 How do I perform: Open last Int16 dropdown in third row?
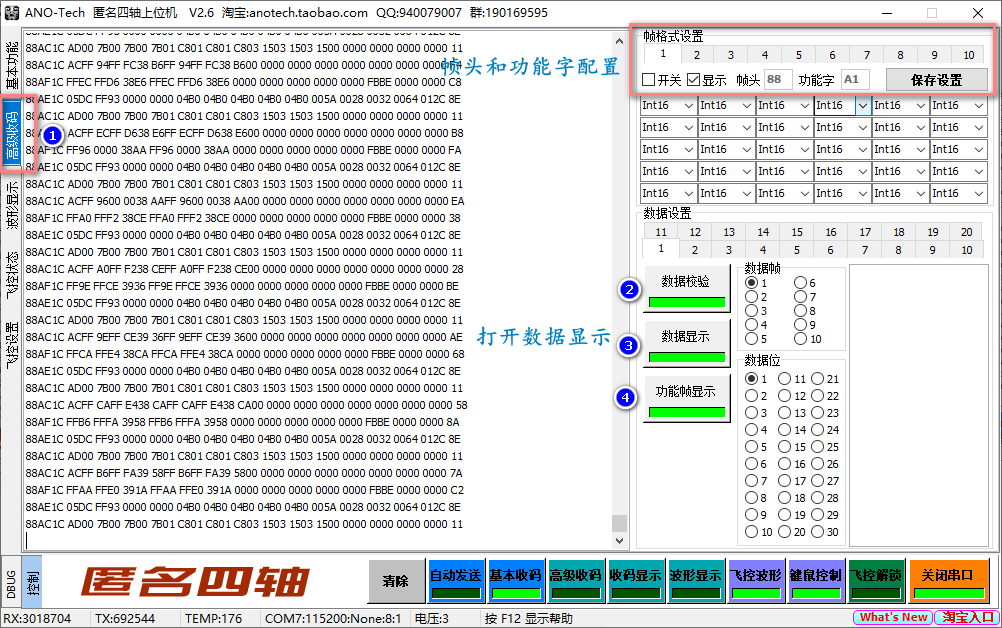[x=978, y=149]
